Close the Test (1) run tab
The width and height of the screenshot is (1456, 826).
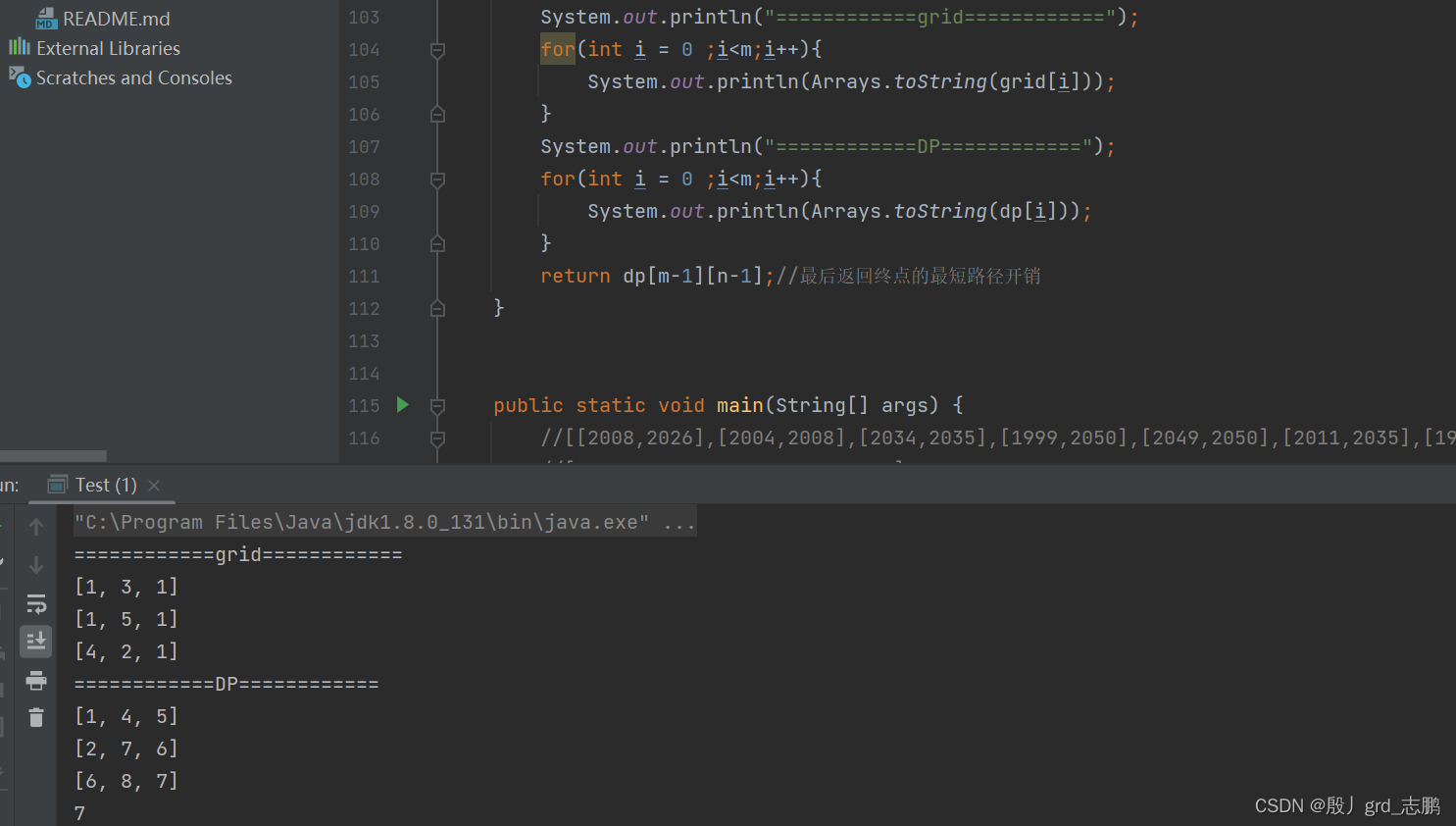pyautogui.click(x=154, y=485)
